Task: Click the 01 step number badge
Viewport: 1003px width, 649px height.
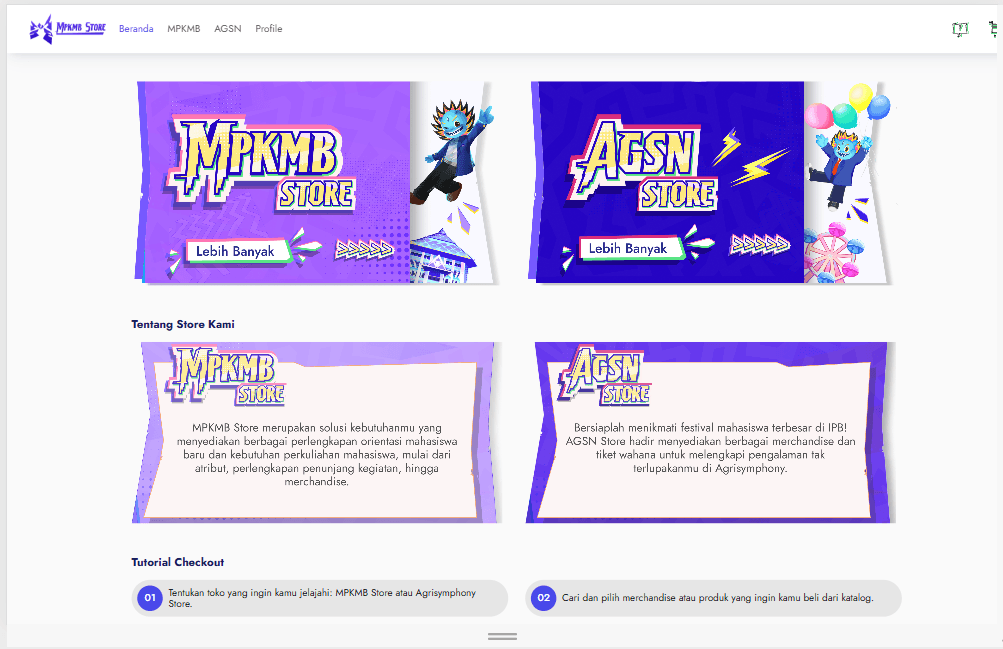Action: pos(150,598)
